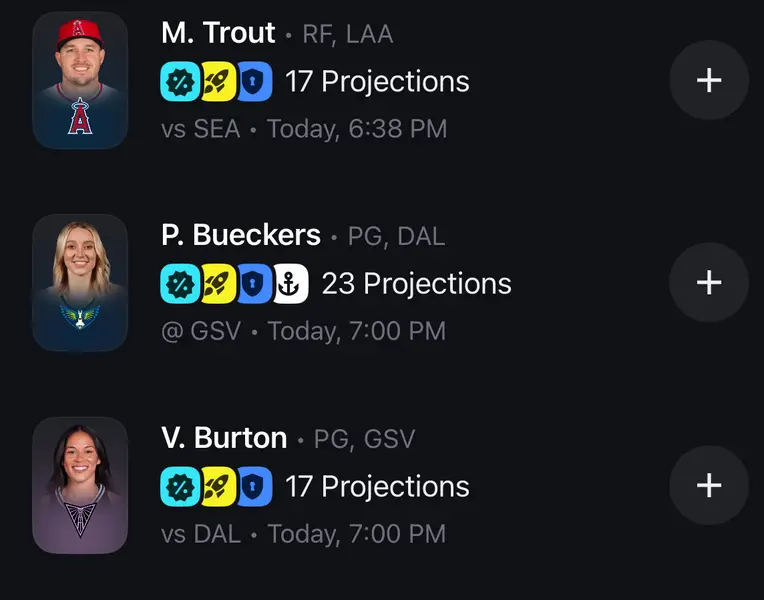Tap the yellow rocket badge for Bueckers
The height and width of the screenshot is (600, 764).
(x=217, y=283)
